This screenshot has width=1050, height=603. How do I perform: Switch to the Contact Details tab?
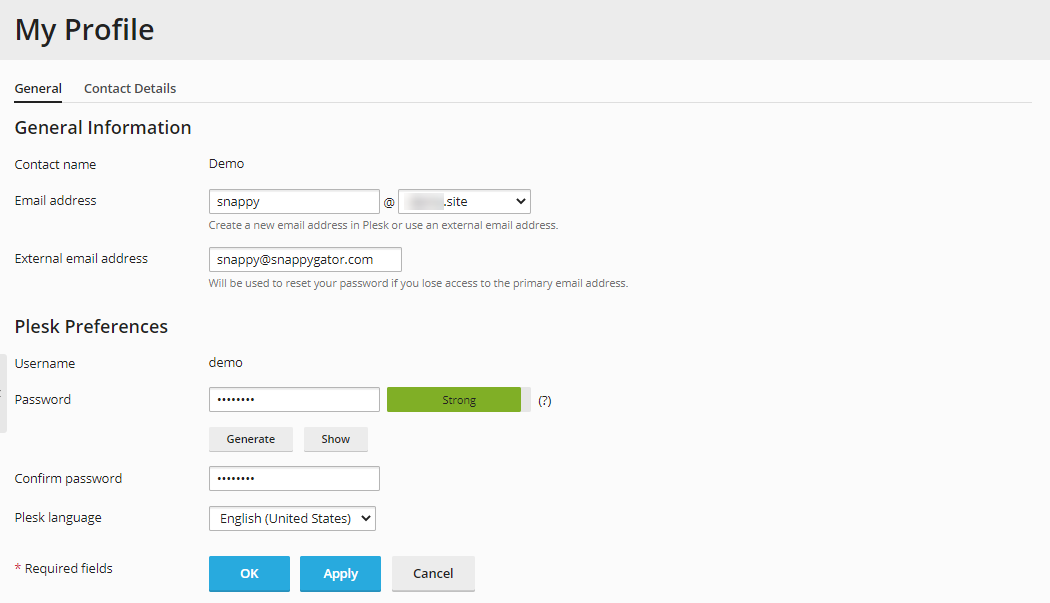129,88
